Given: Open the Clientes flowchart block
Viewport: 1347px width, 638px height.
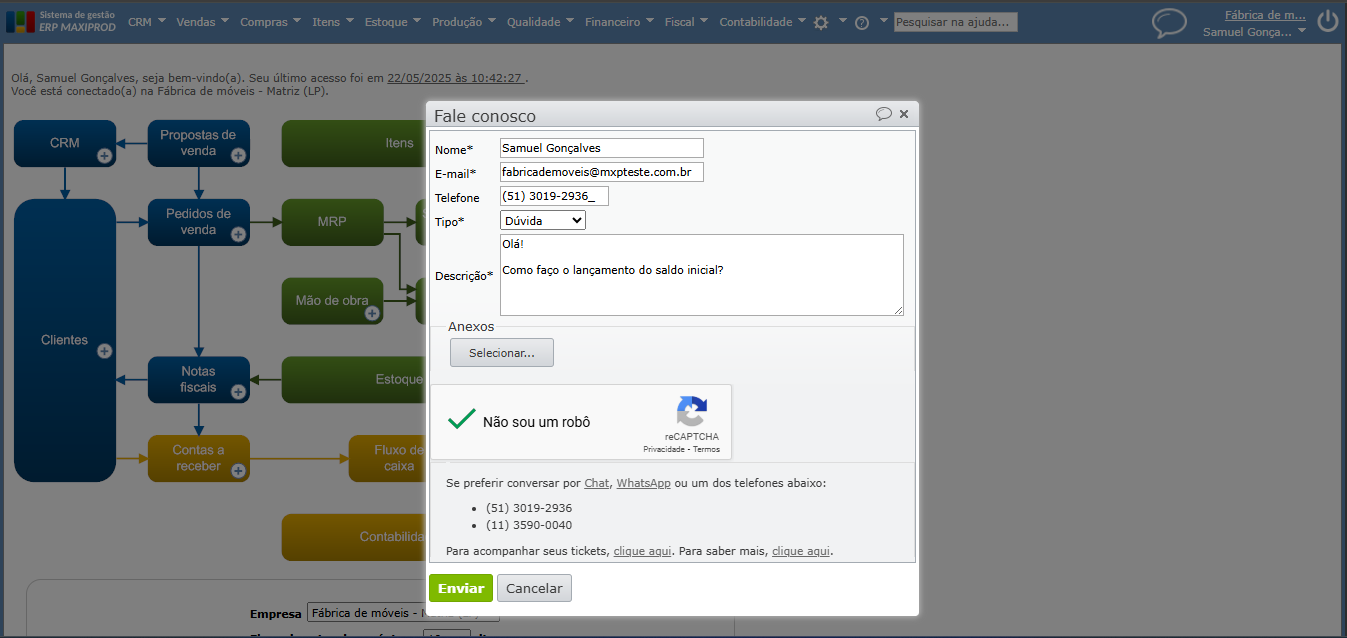Looking at the screenshot, I should [x=65, y=340].
